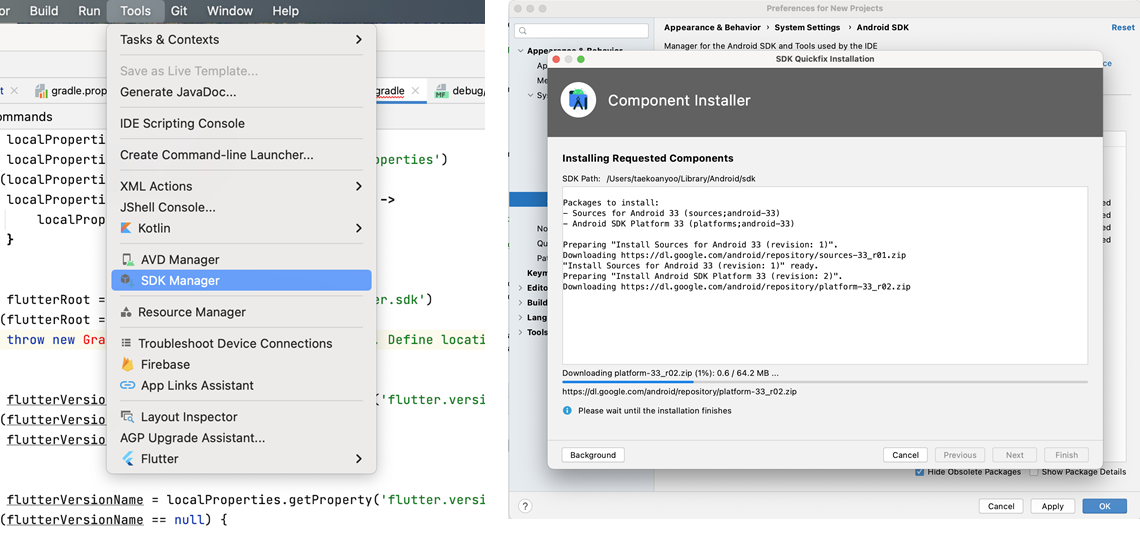Image resolution: width=1140 pixels, height=533 pixels.
Task: Click the Finish button in installer
Action: (1067, 455)
